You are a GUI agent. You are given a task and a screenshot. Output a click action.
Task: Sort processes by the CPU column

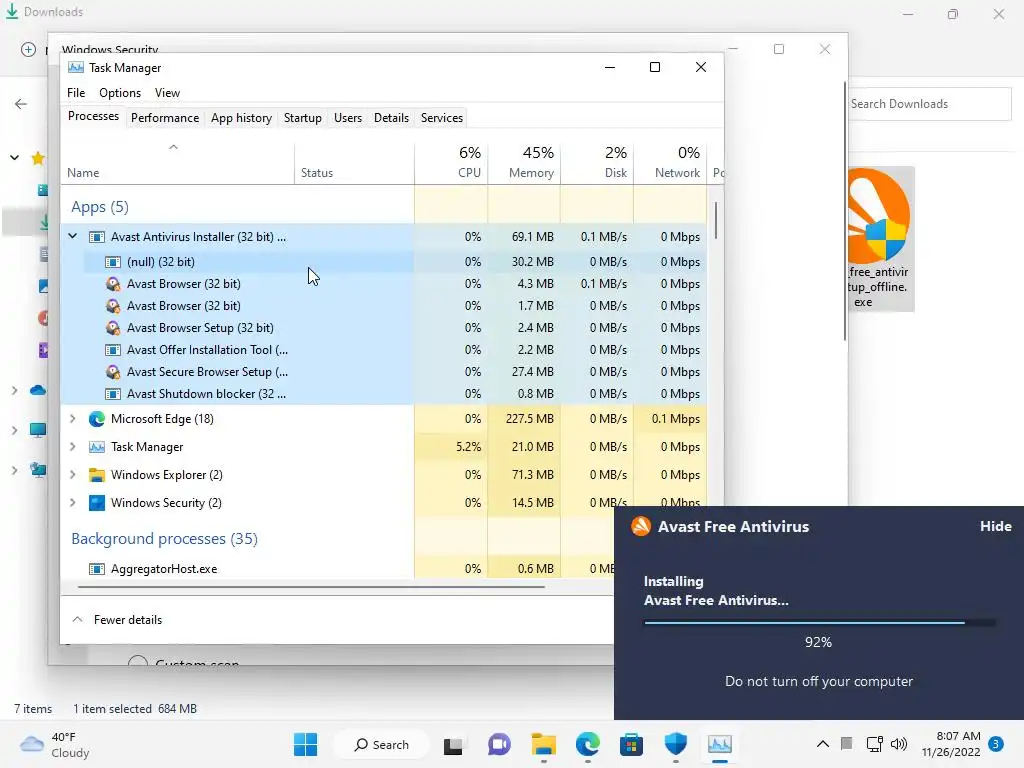coord(451,163)
